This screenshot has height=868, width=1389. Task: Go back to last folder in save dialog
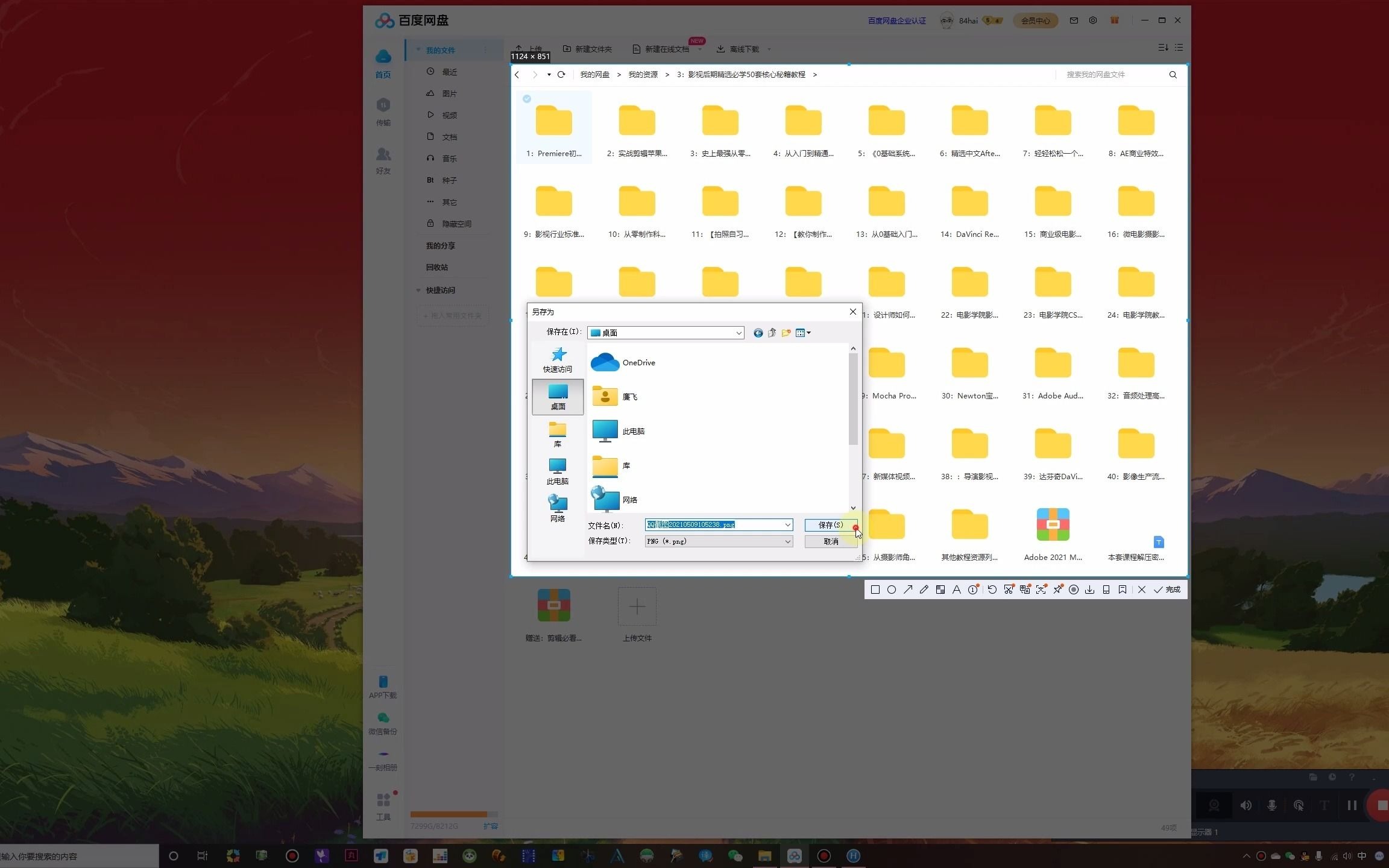click(x=758, y=333)
